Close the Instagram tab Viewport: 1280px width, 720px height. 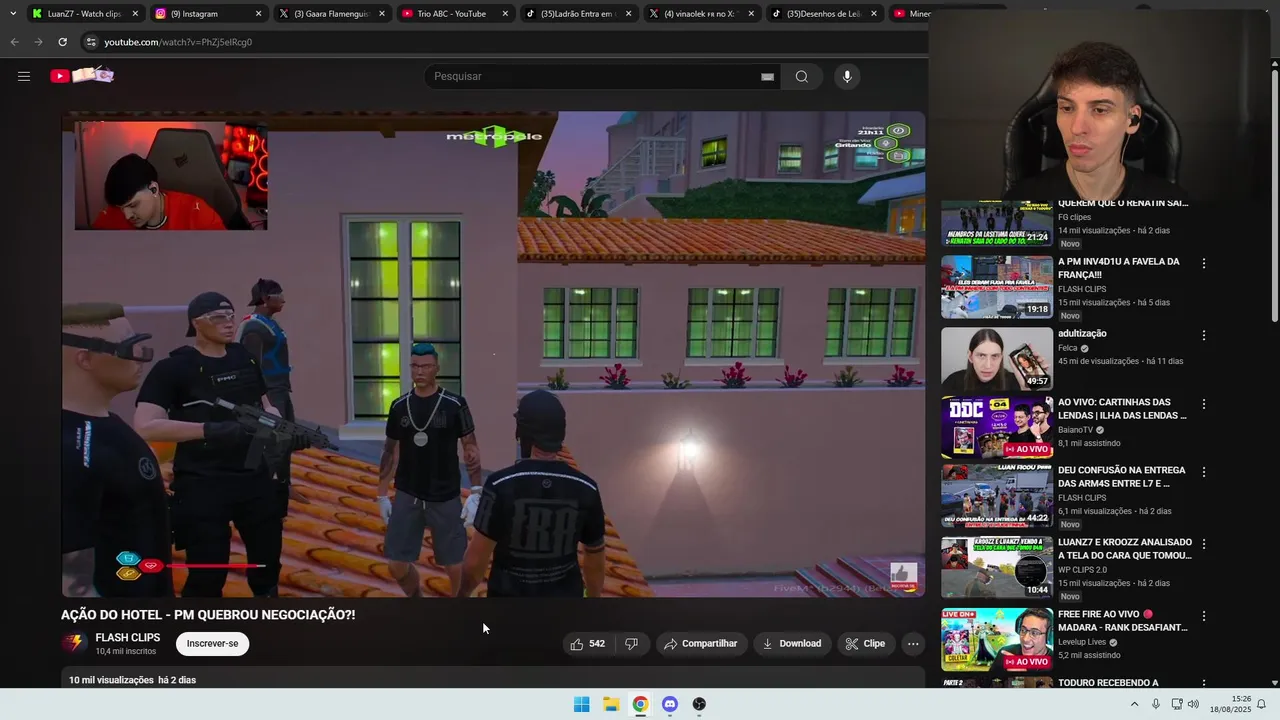coord(258,14)
